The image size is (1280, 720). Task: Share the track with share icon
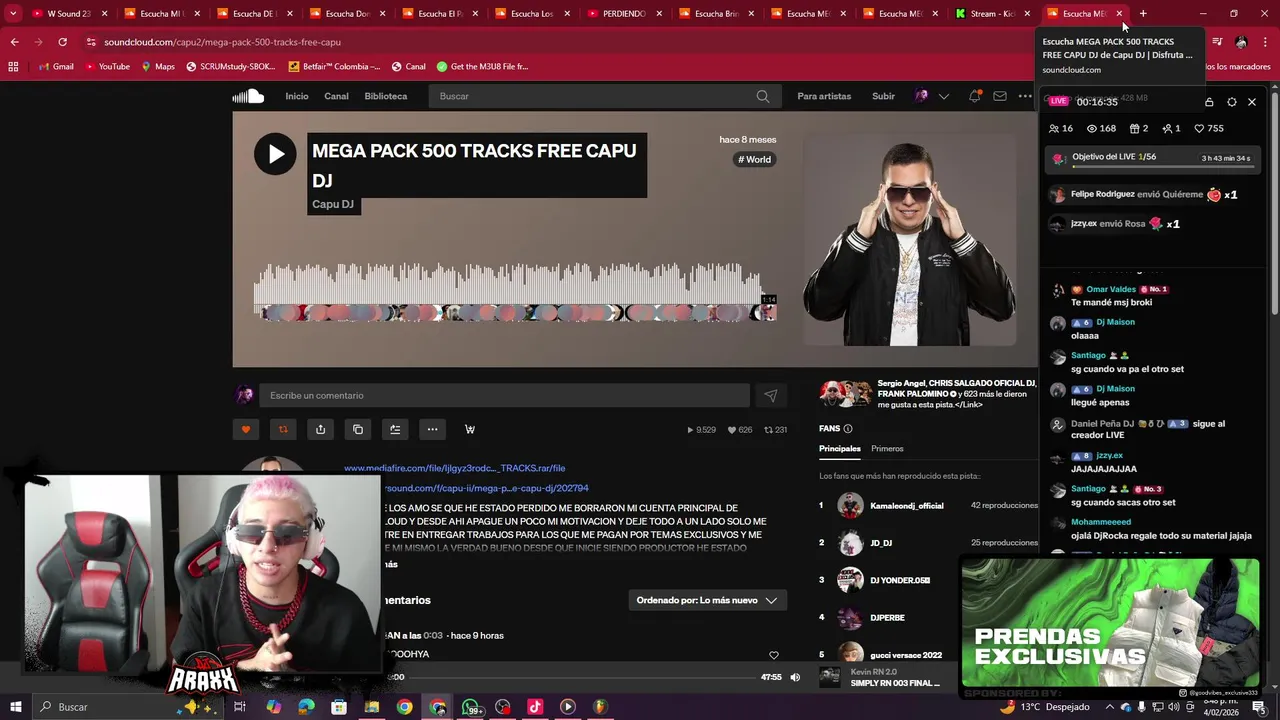[320, 429]
